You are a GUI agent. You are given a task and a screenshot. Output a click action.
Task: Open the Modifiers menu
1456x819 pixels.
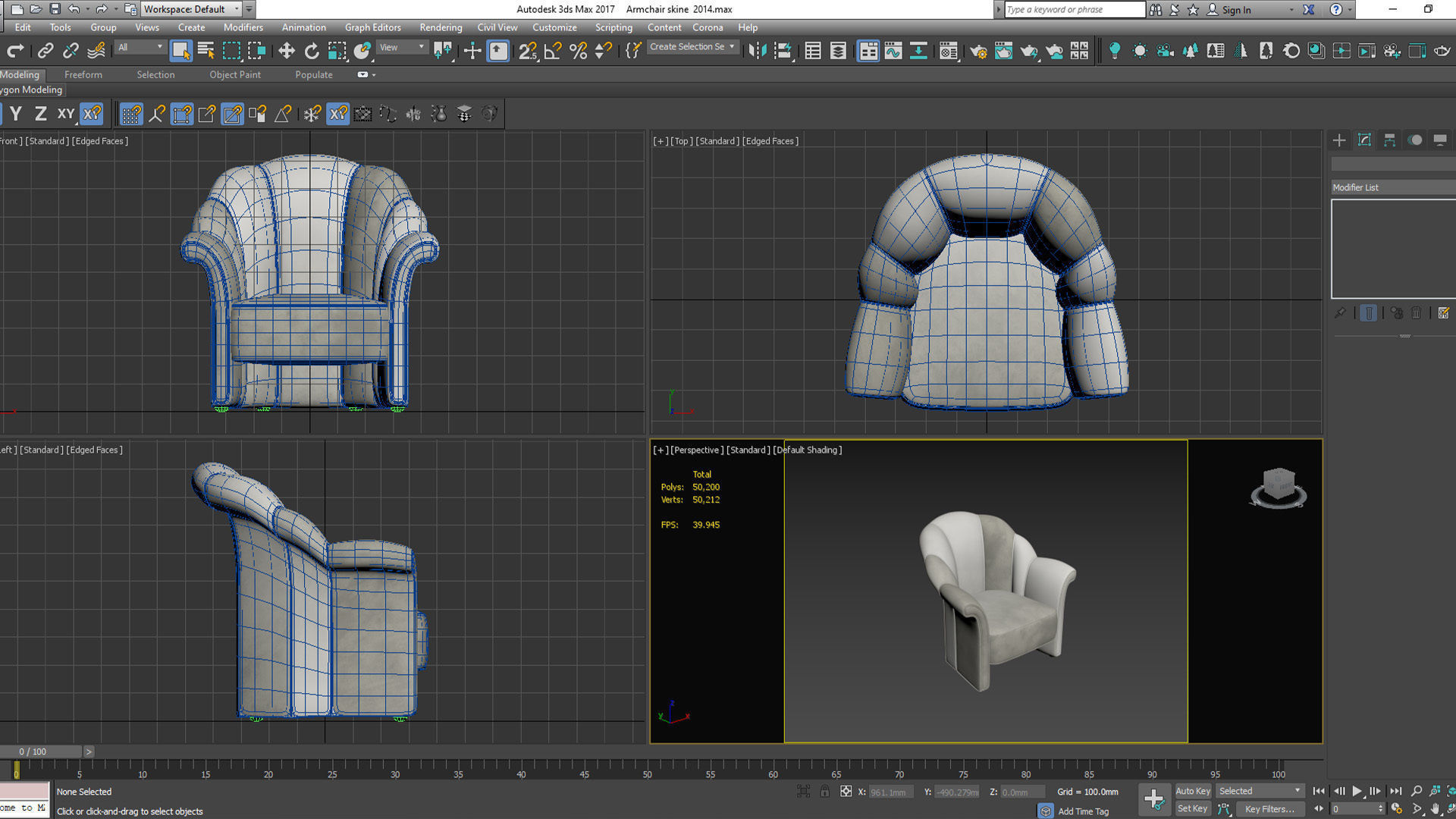243,27
